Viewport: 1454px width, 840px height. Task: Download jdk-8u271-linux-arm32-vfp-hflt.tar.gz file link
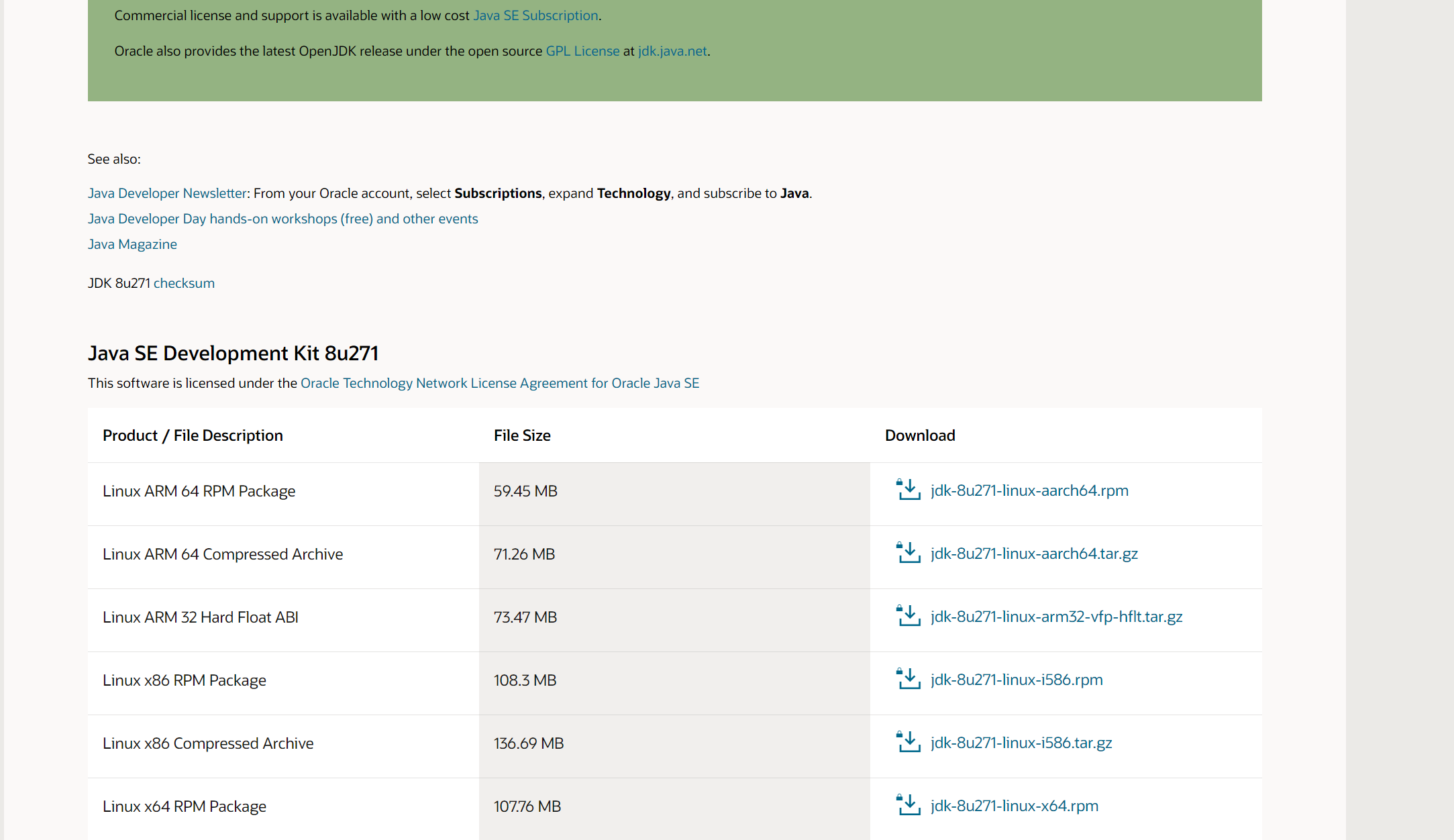(x=1056, y=617)
